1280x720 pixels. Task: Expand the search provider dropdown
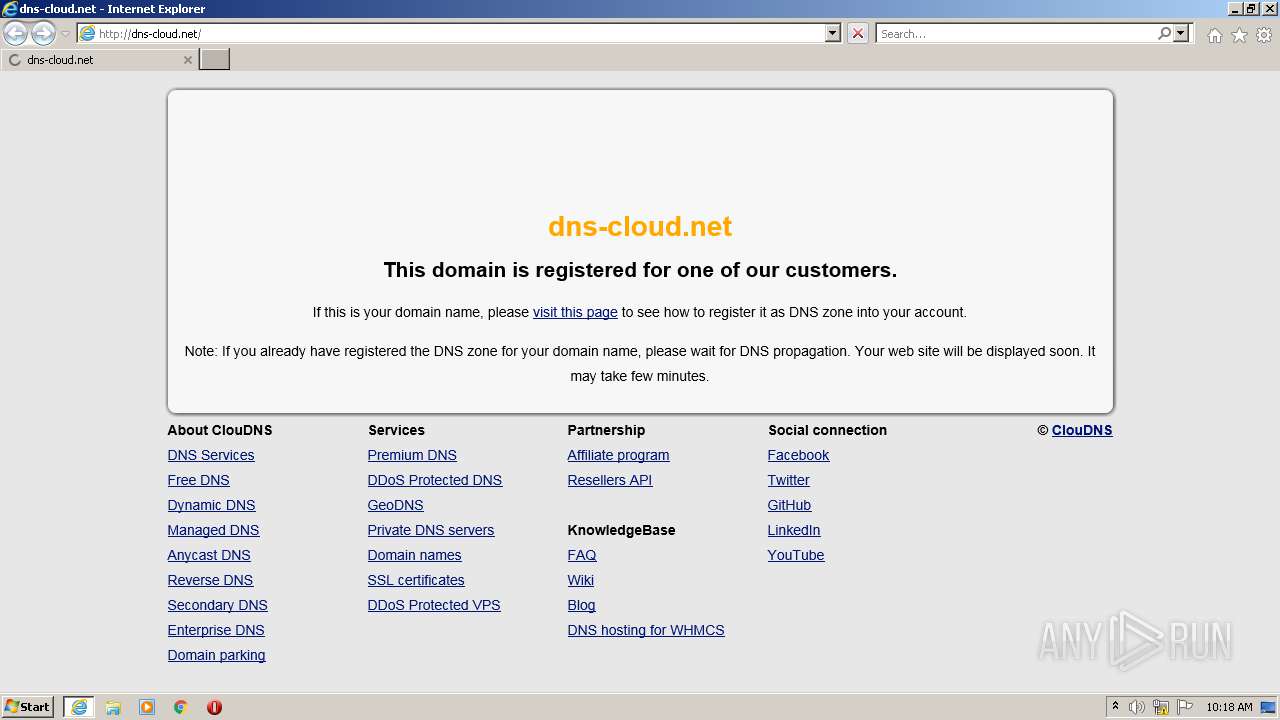click(x=1181, y=34)
